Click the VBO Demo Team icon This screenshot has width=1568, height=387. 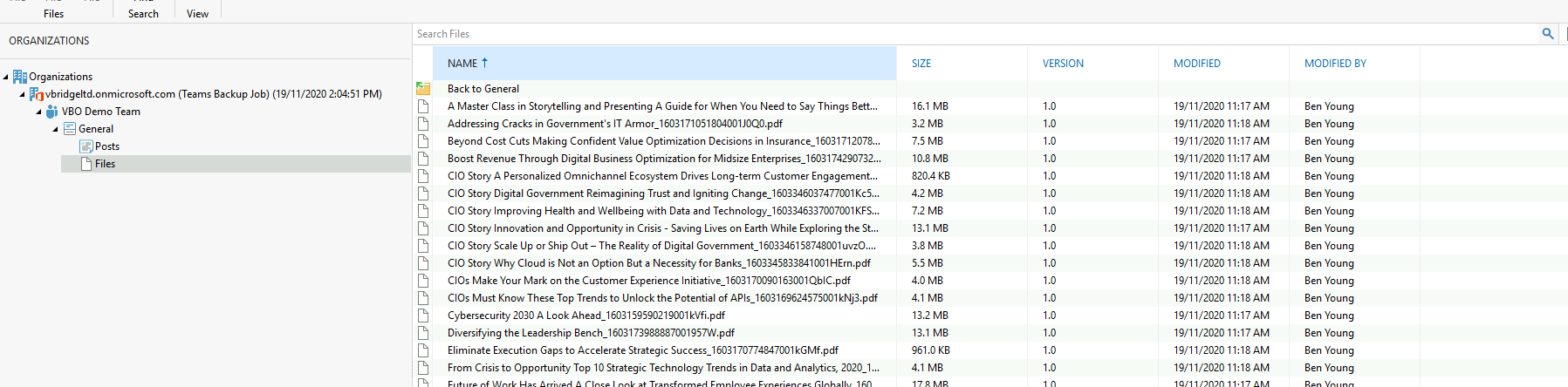pos(52,112)
